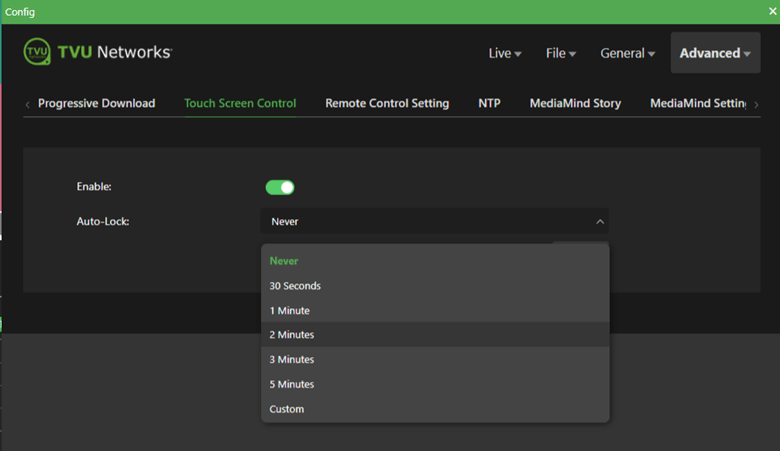Switch to the Progressive Download tab
The height and width of the screenshot is (451, 780).
(97, 103)
